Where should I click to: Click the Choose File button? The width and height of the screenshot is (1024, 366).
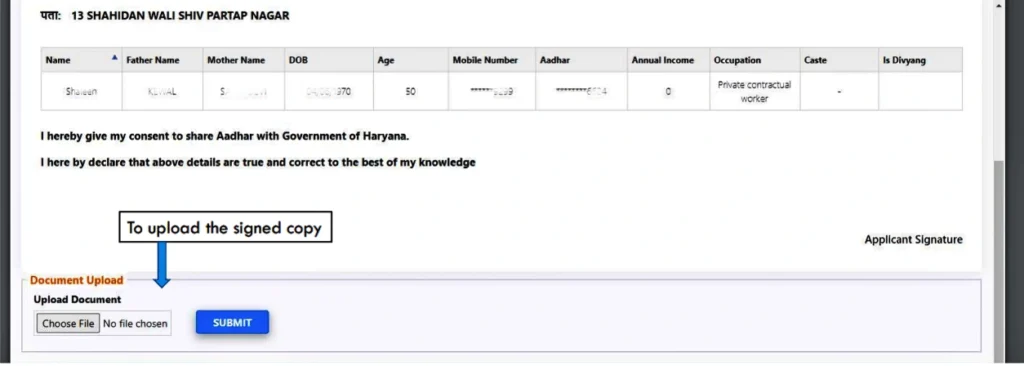pos(68,323)
